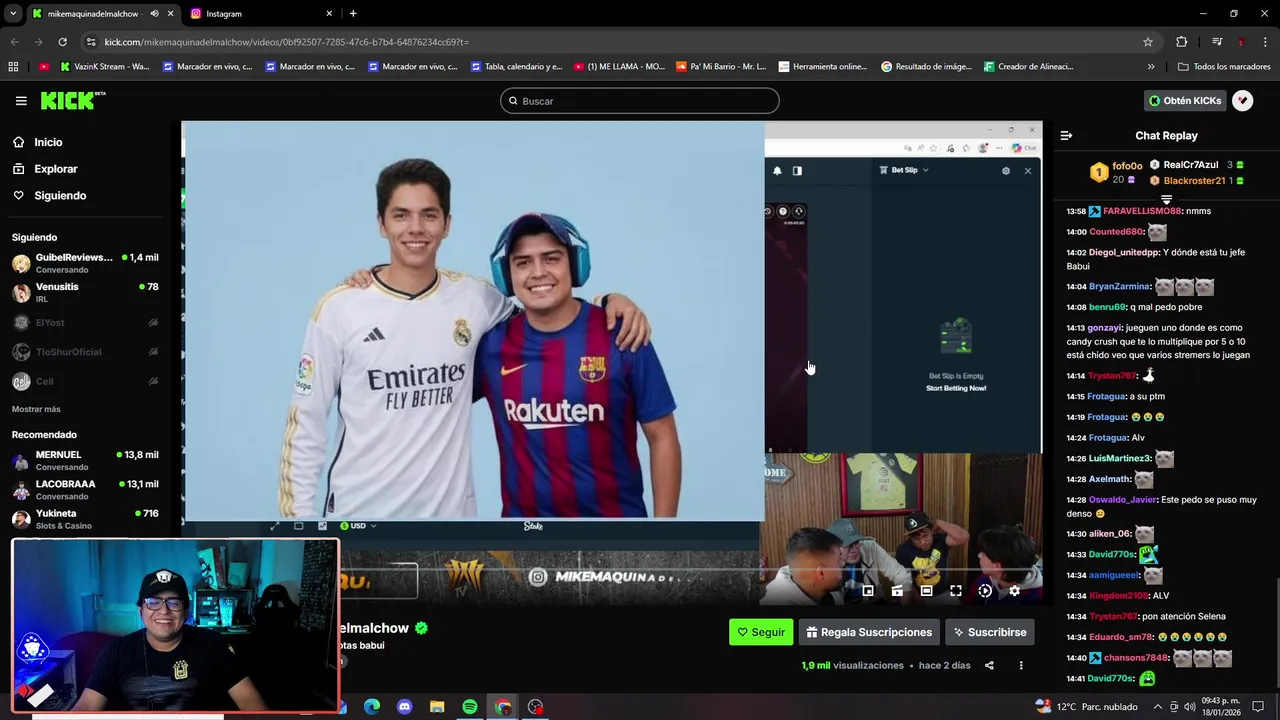Open Chrome extensions puzzle icon
The height and width of the screenshot is (720, 1280).
click(1182, 42)
